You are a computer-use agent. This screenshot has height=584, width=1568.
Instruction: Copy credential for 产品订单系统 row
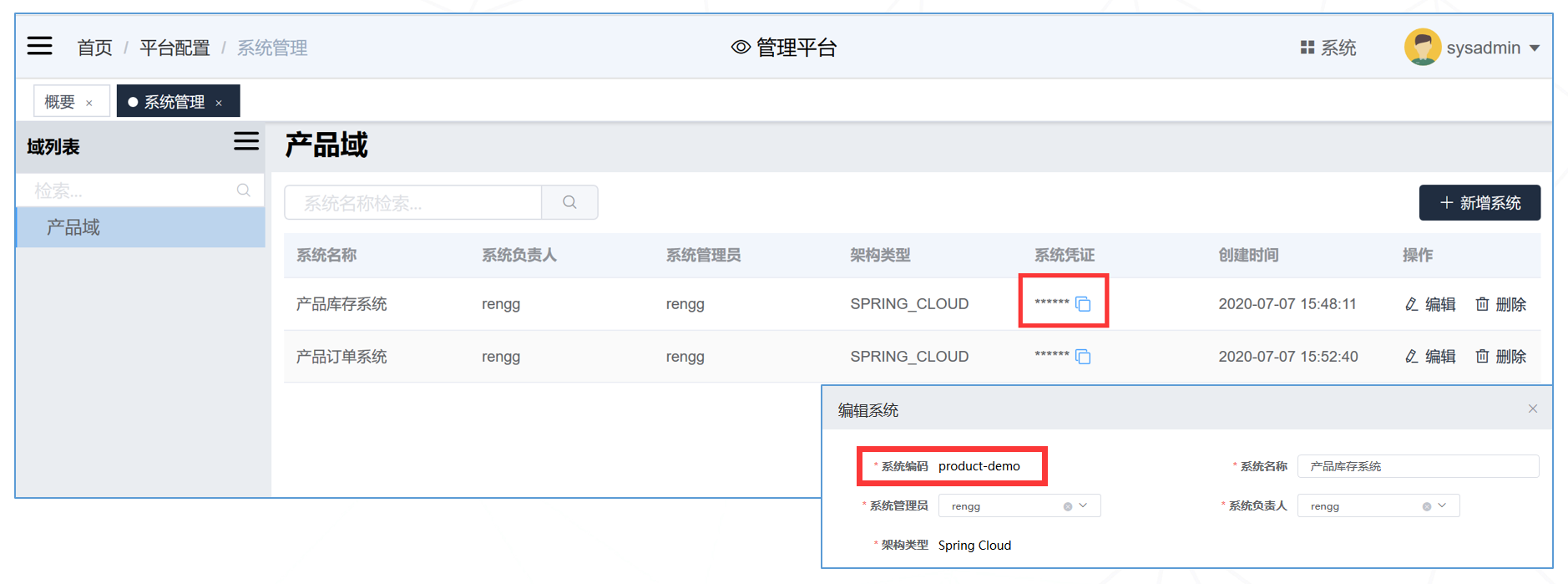(1083, 357)
